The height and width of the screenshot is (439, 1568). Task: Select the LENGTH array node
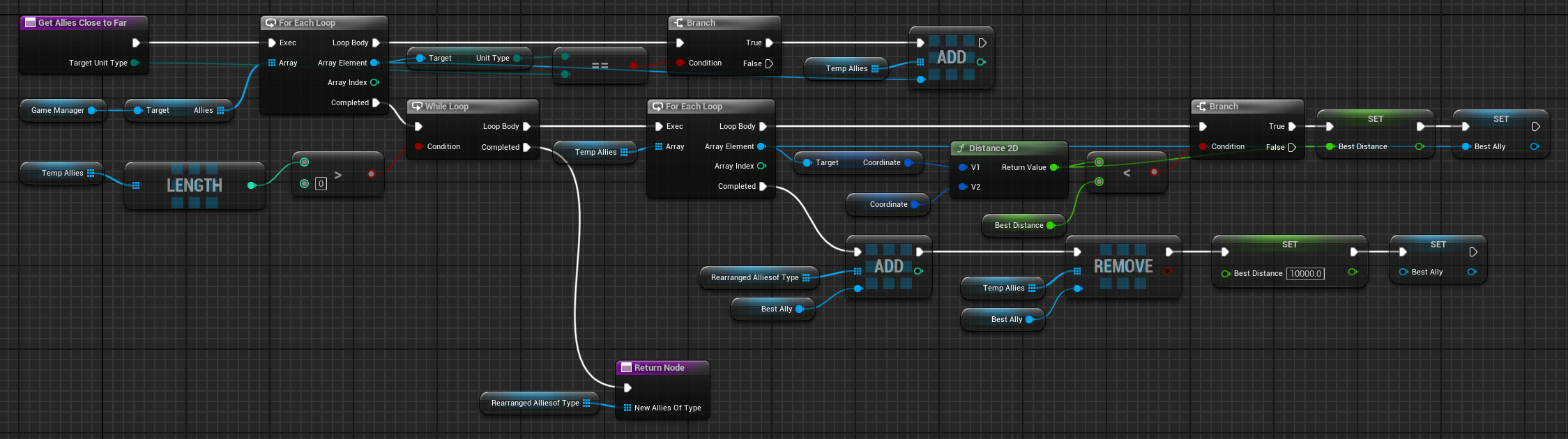pos(195,185)
